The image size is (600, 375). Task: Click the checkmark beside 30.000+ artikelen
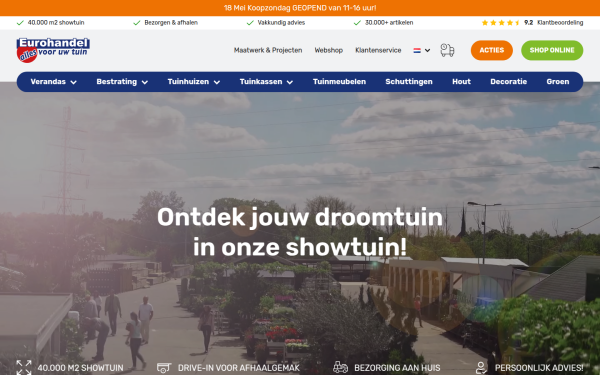pyautogui.click(x=357, y=23)
